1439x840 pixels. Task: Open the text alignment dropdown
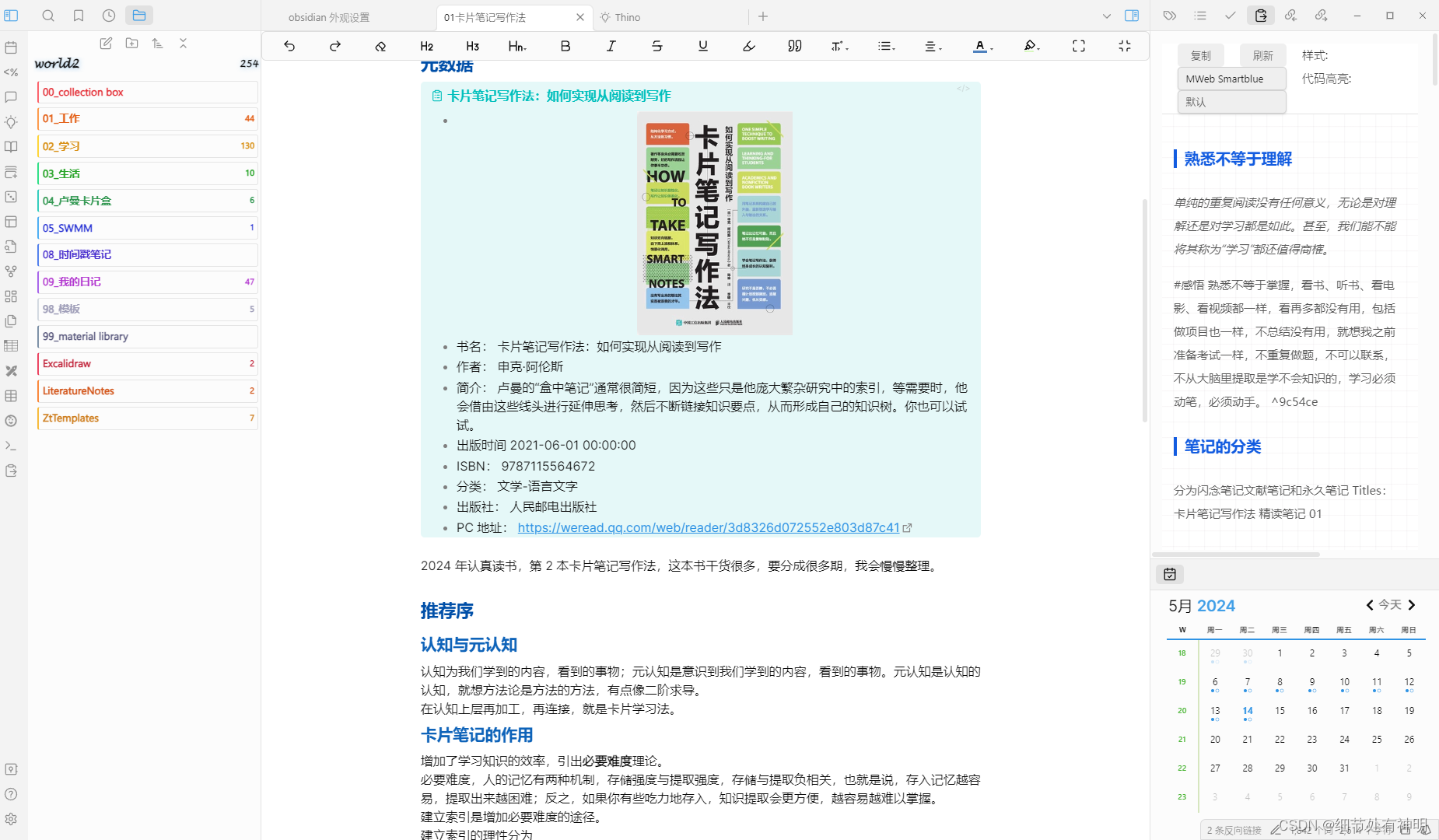[933, 46]
